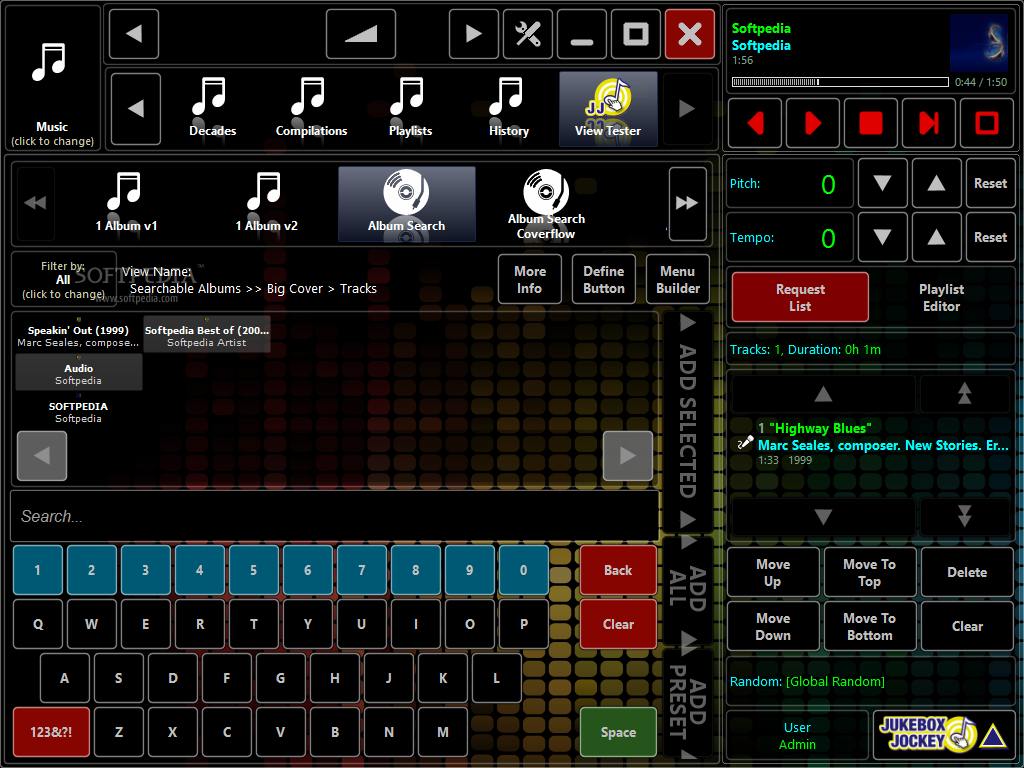Screen dimensions: 1024x768
Task: Decrease the Tempo value
Action: [882, 237]
